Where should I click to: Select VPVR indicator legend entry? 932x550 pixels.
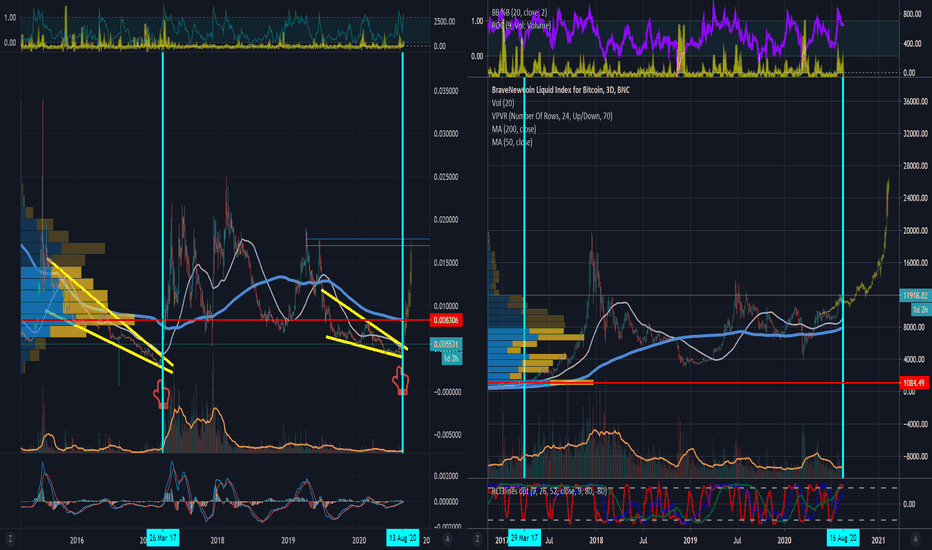(x=552, y=116)
